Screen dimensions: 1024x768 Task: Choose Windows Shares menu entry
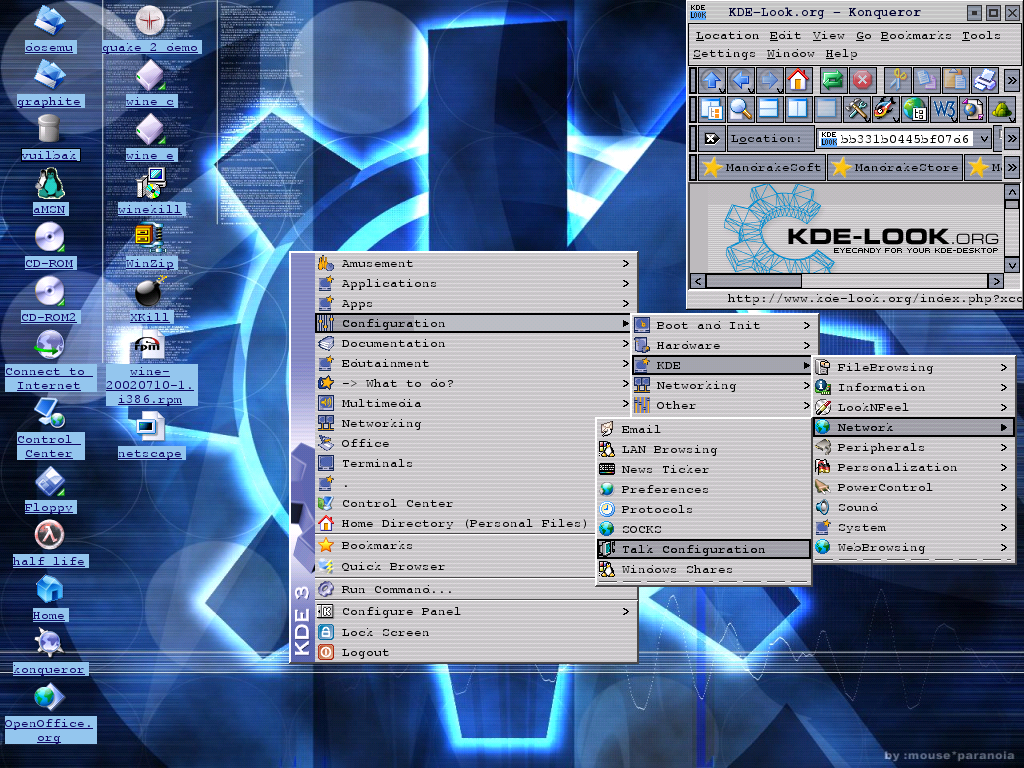pos(704,569)
